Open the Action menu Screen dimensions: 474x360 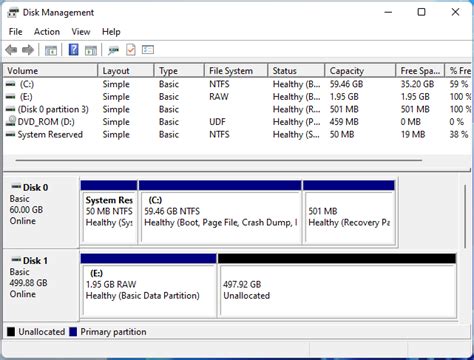(47, 32)
